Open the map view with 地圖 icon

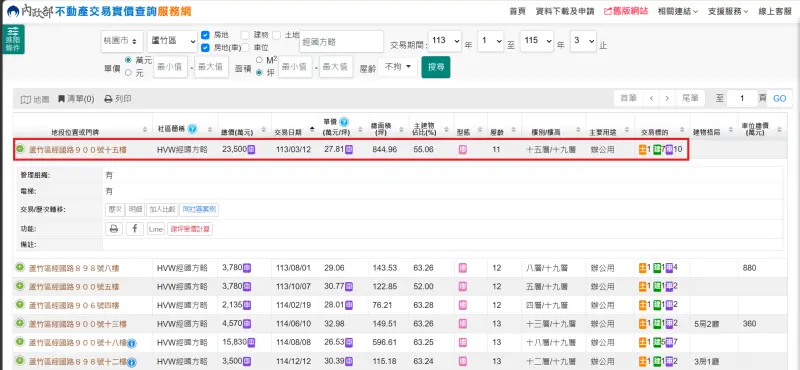[35, 99]
